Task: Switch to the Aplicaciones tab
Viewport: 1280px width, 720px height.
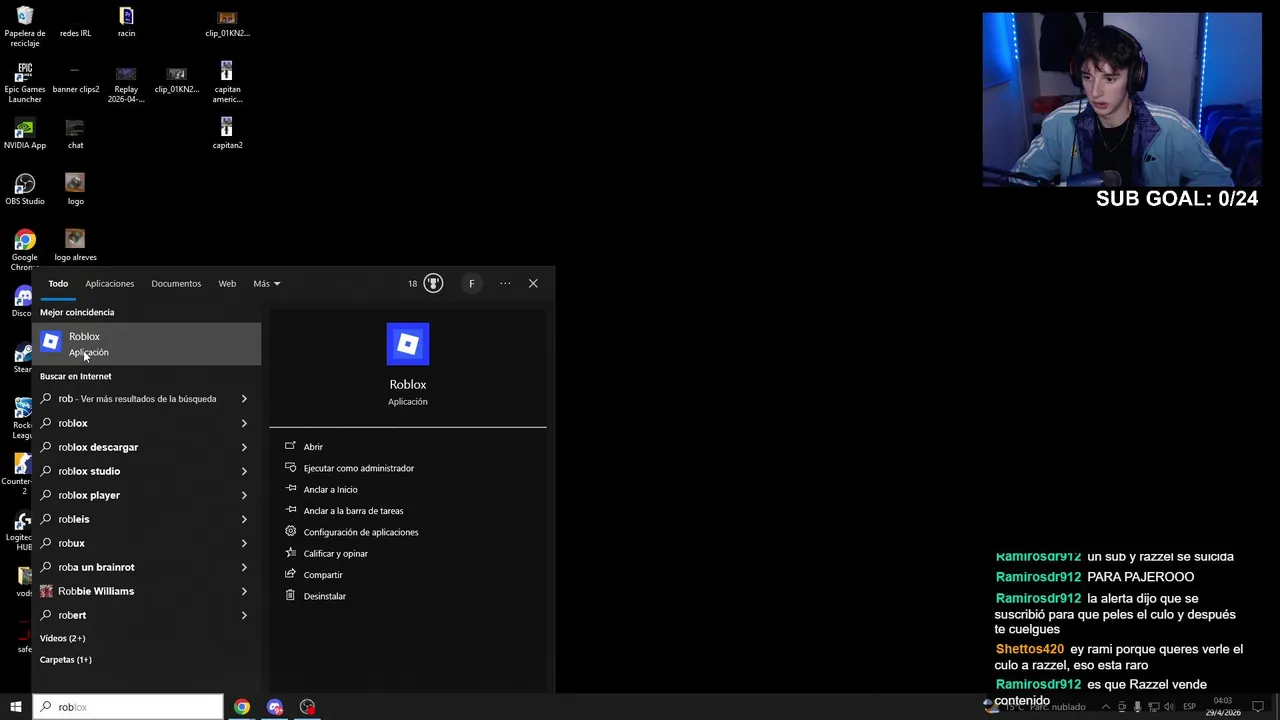Action: pyautogui.click(x=109, y=284)
